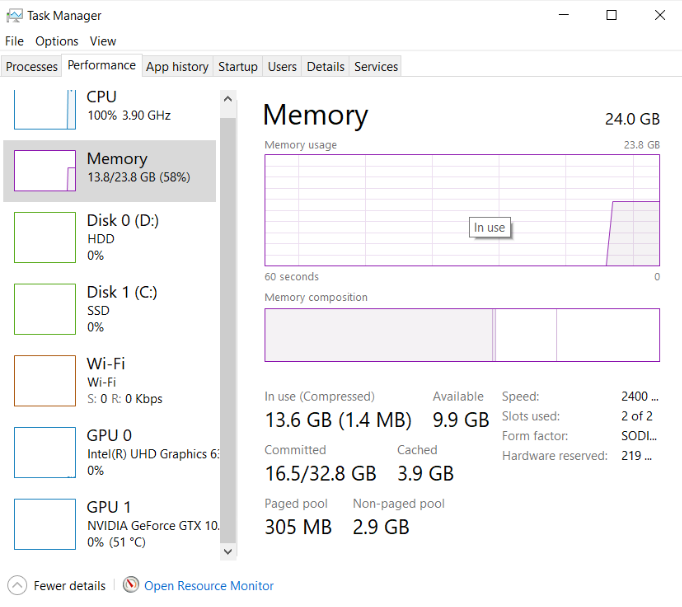The width and height of the screenshot is (682, 607).
Task: Click the Memory composition bar's in-use segment
Action: point(378,335)
